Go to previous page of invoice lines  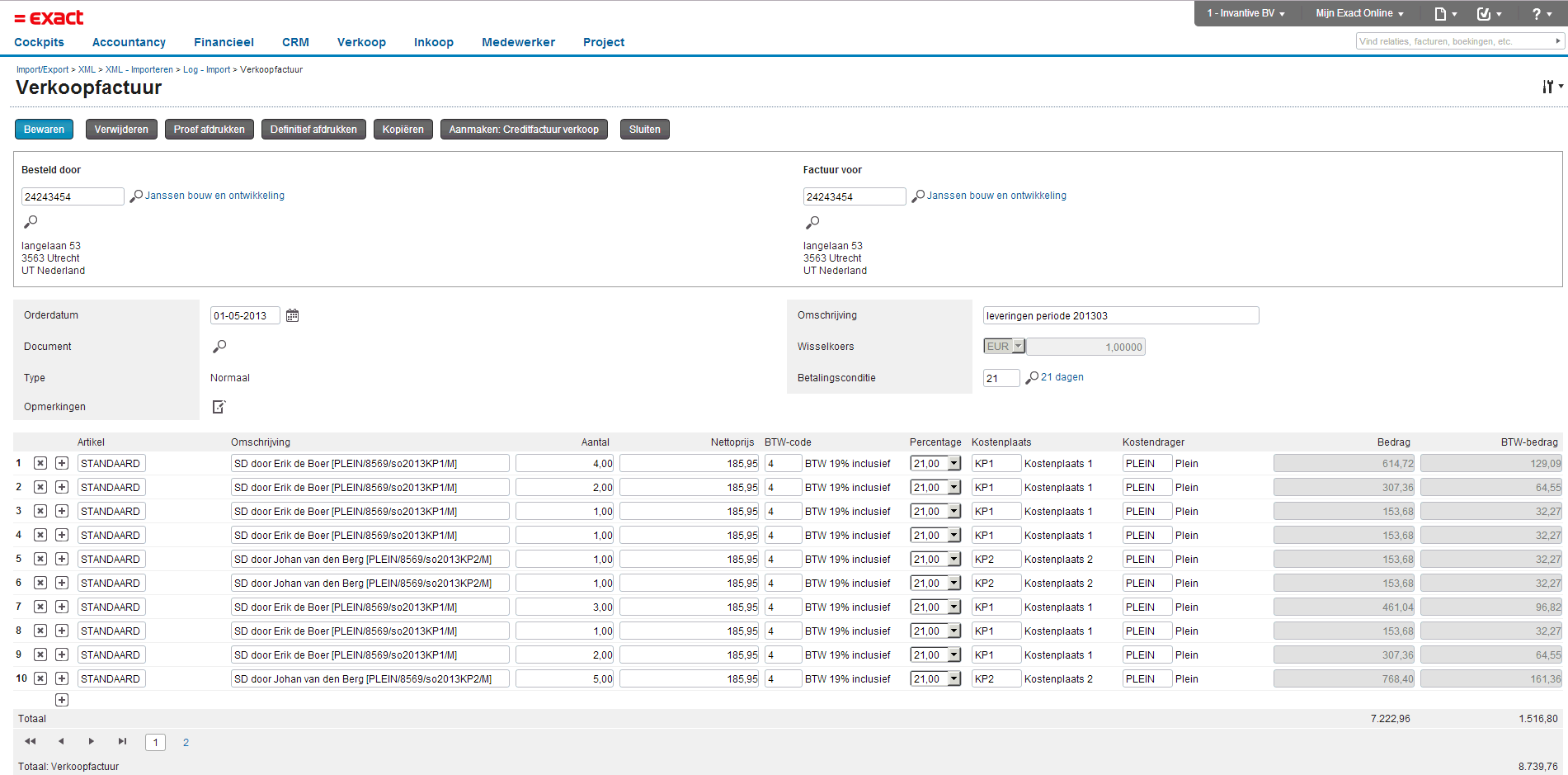[61, 742]
